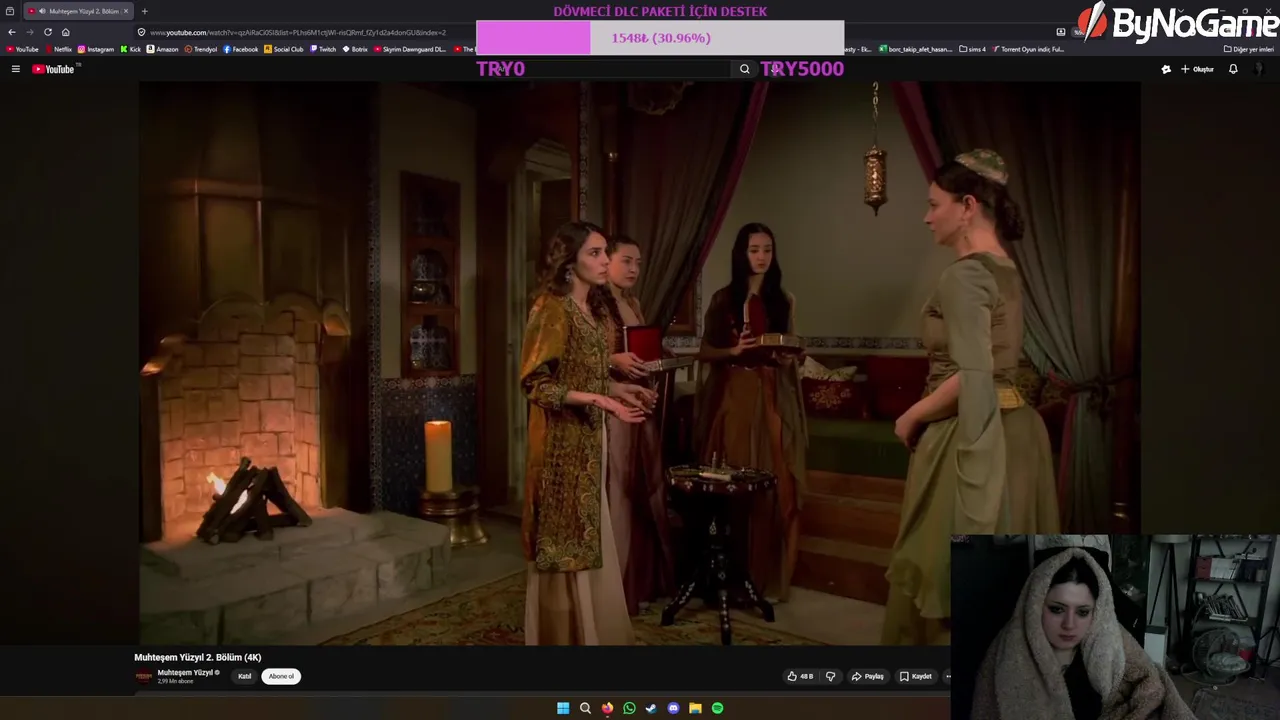Click the video player area
The width and height of the screenshot is (1280, 720).
(640, 363)
